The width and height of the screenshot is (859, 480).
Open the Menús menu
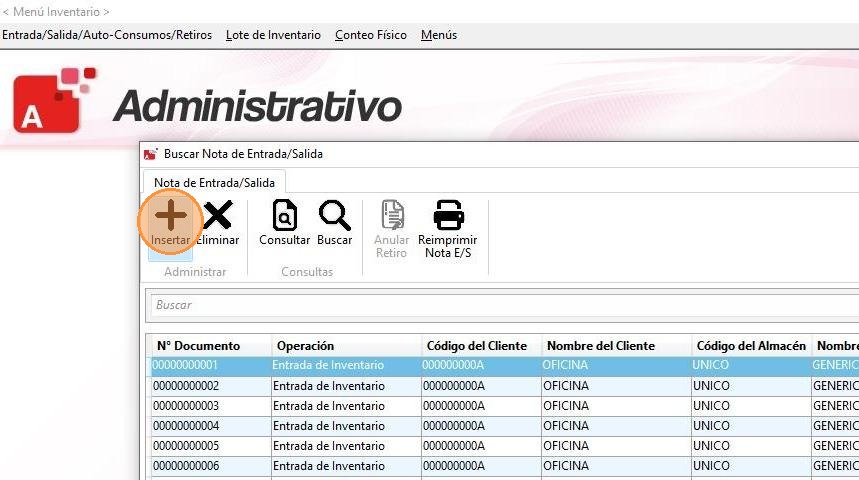tap(439, 35)
